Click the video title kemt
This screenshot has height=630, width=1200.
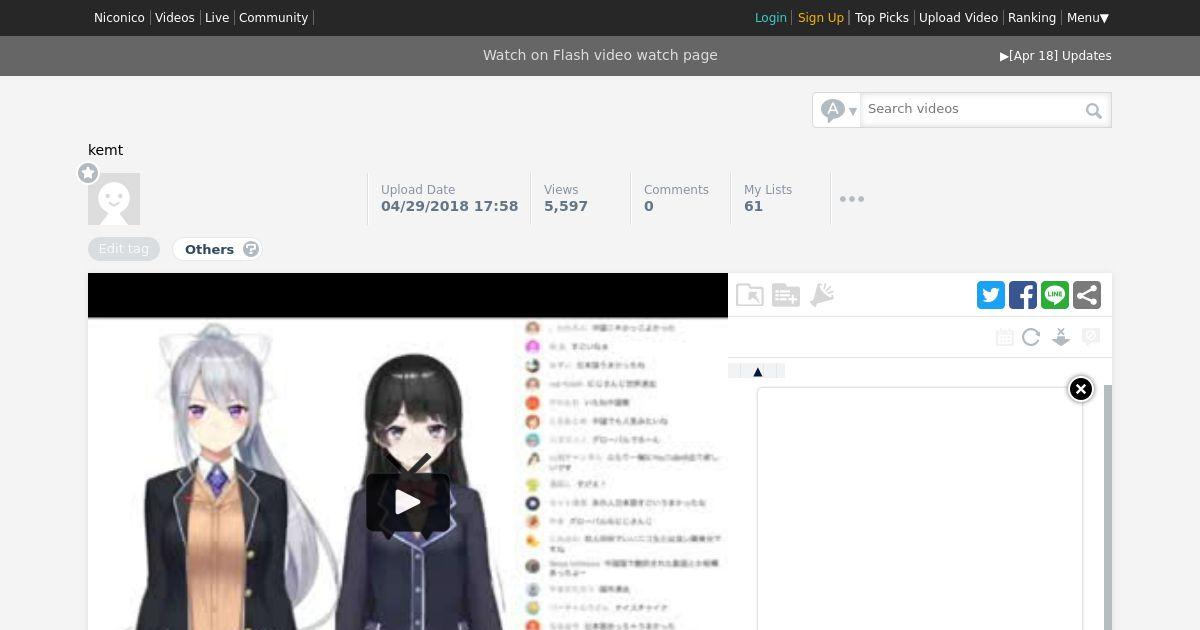coord(105,150)
